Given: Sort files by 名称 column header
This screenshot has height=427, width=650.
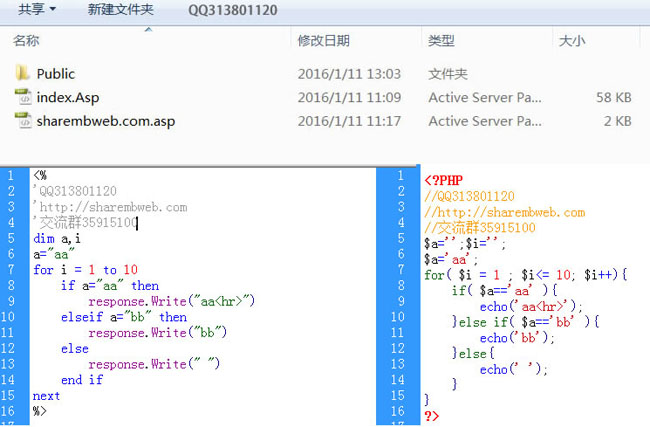Looking at the screenshot, I should [x=26, y=41].
